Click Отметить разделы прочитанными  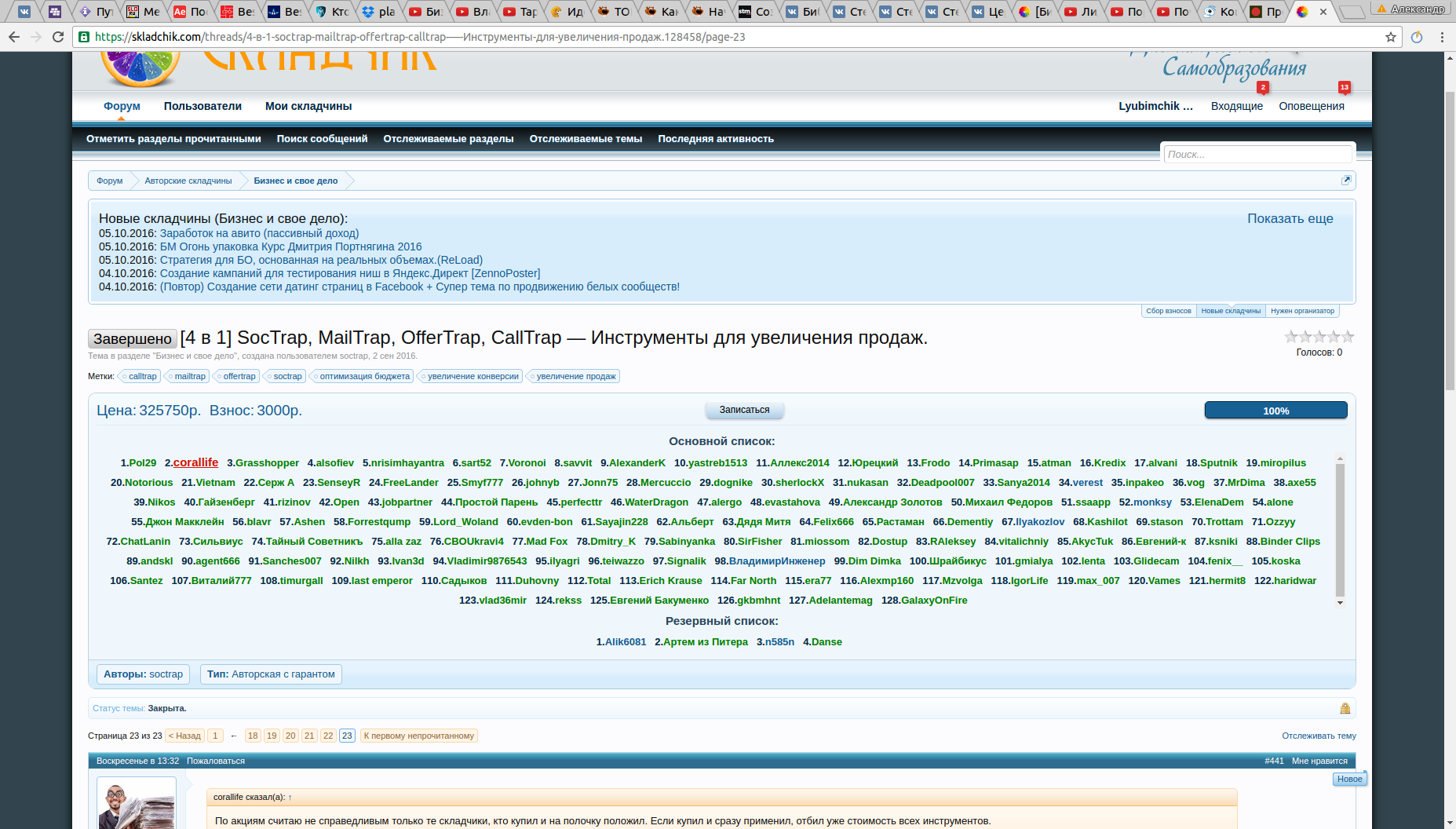(173, 139)
